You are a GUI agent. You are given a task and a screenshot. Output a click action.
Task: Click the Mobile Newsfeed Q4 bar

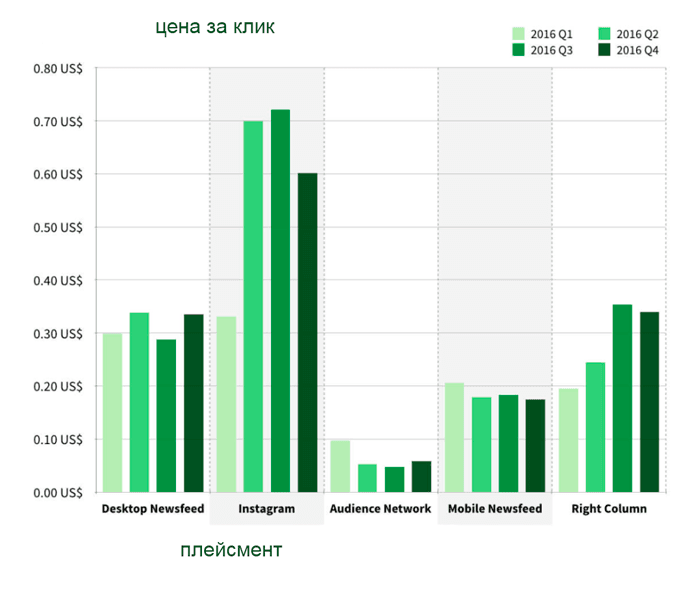click(x=535, y=446)
